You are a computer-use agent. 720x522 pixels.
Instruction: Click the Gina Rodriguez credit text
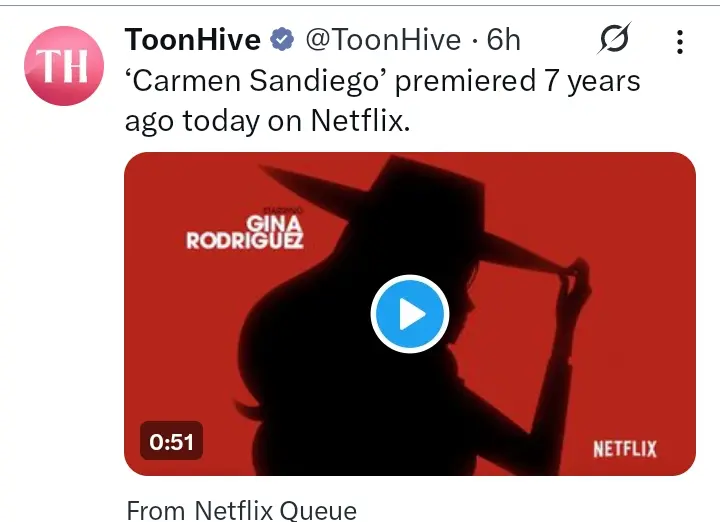point(245,232)
